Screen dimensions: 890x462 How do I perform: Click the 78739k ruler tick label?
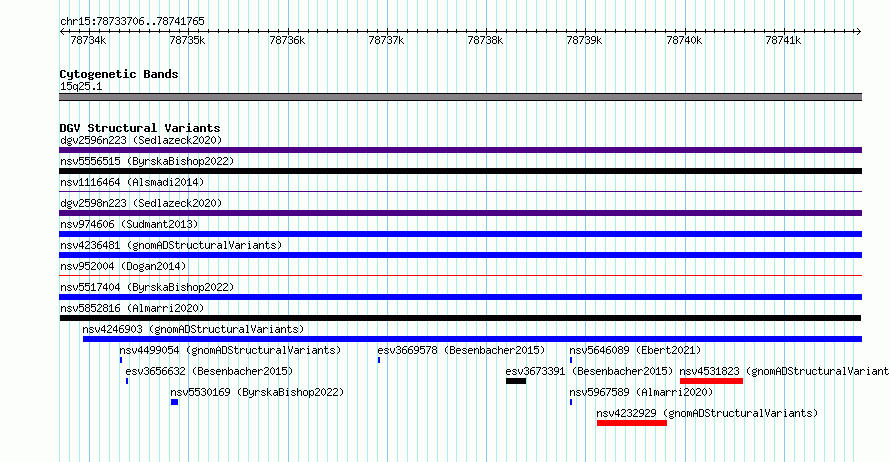585,40
